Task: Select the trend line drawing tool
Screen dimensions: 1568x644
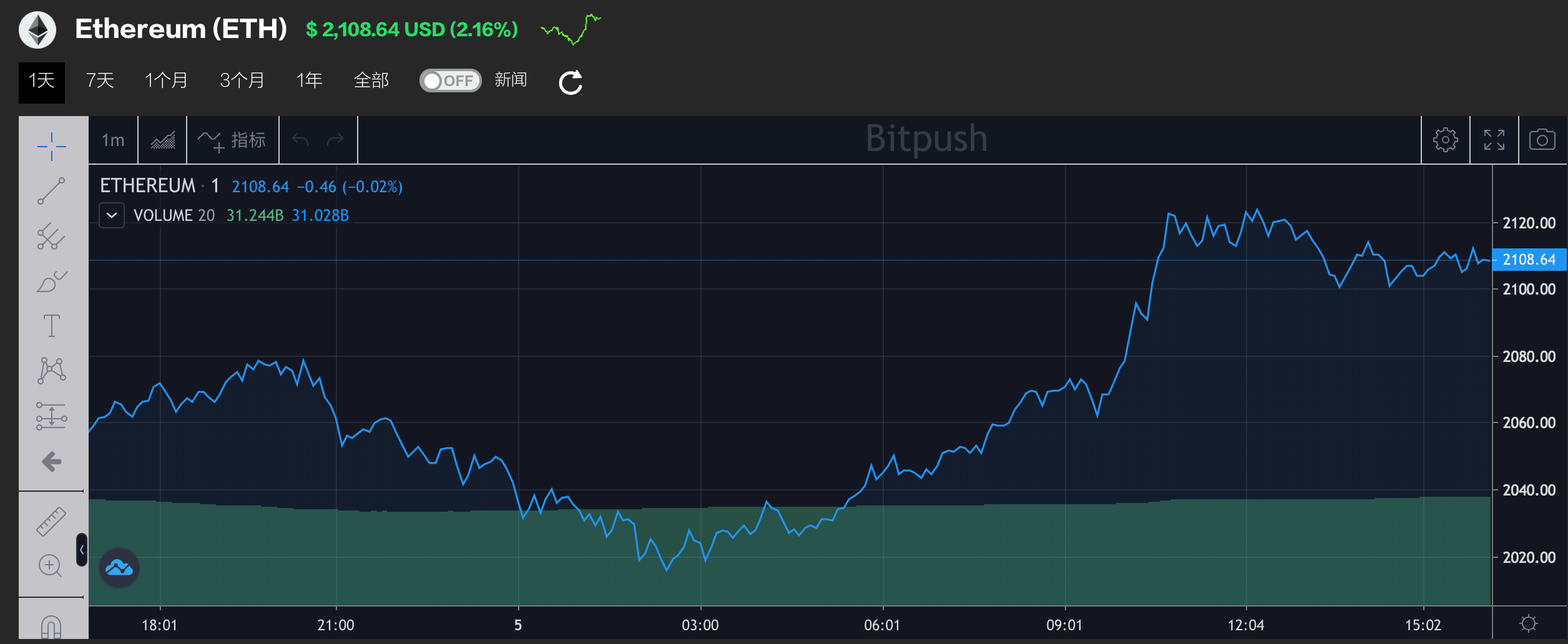Action: (x=51, y=191)
